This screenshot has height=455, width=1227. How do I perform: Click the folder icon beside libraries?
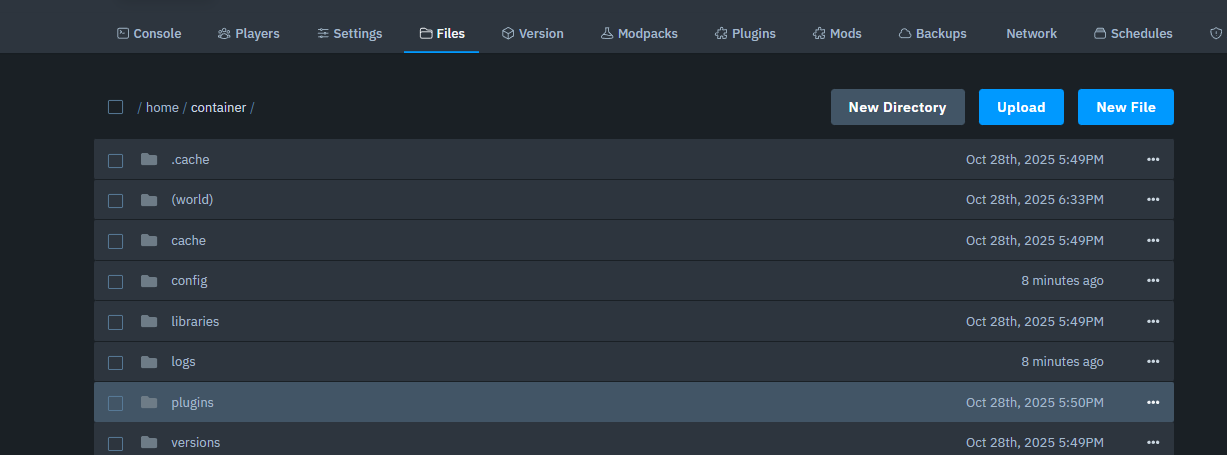[150, 321]
